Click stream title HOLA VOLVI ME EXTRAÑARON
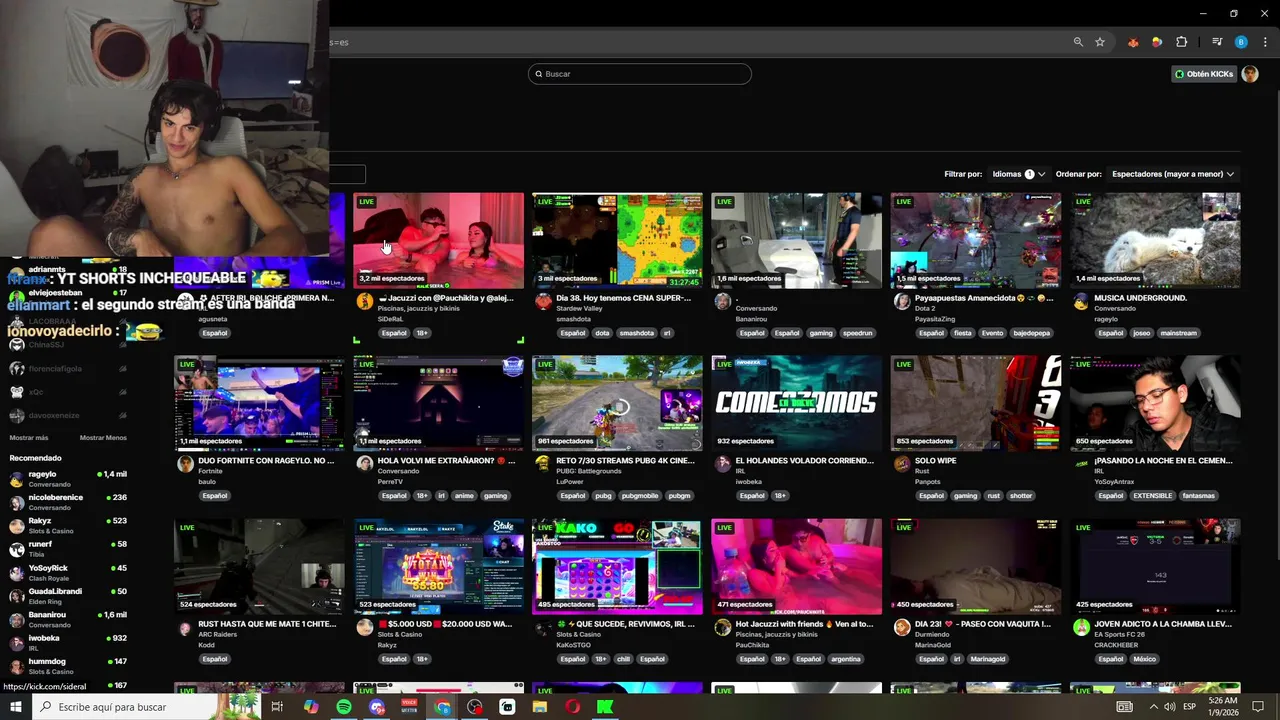 446,461
